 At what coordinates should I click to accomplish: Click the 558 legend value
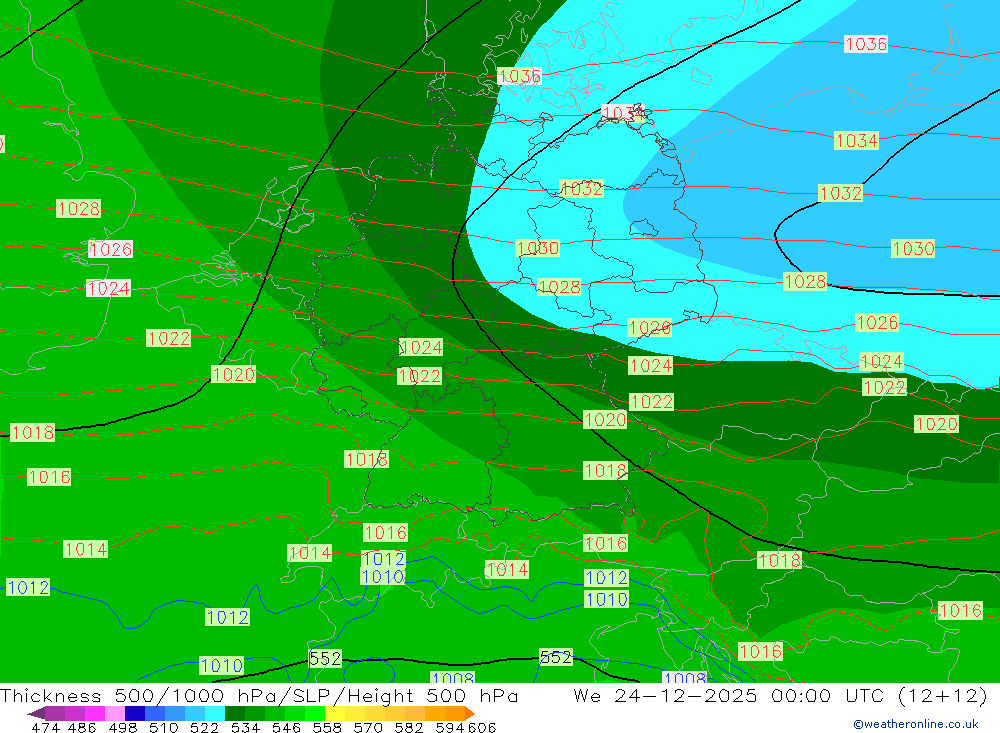327,727
